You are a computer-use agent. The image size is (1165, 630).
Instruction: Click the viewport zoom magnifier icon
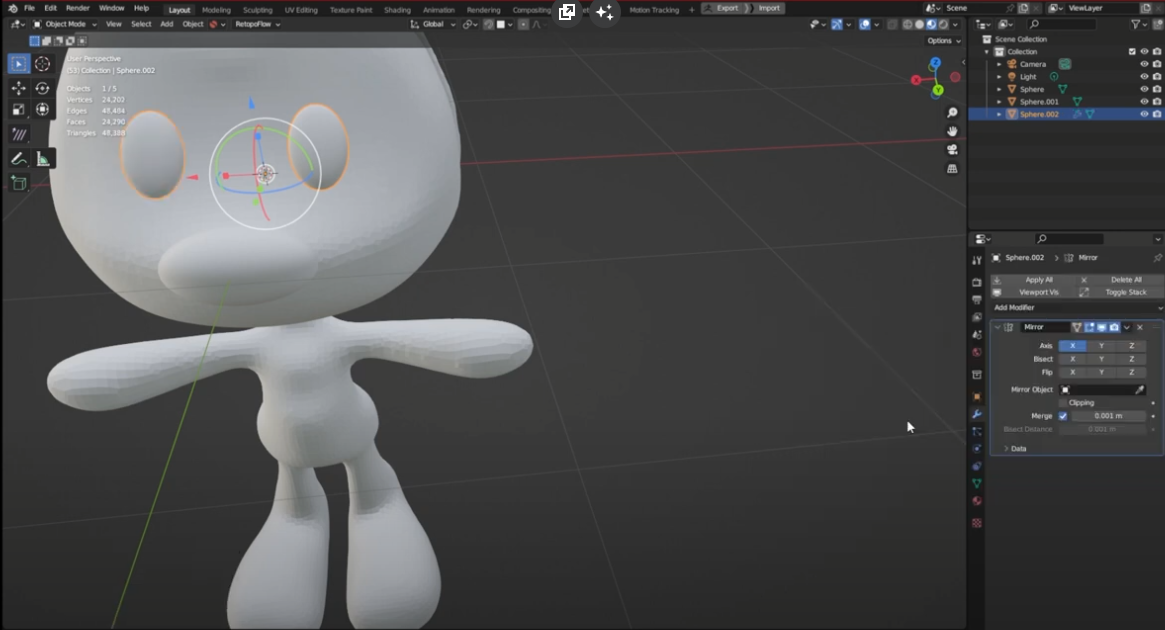pos(952,113)
